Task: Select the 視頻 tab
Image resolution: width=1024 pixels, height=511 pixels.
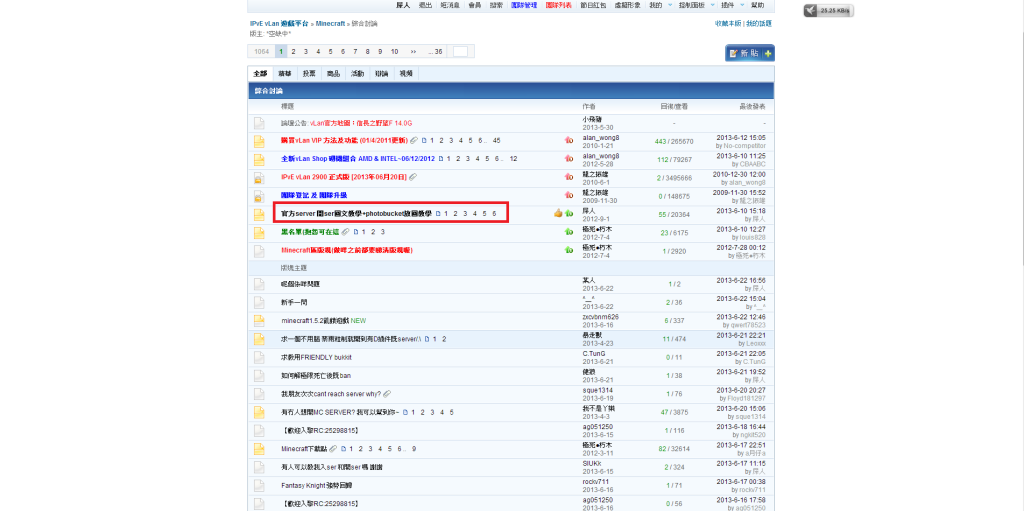Action: tap(405, 73)
